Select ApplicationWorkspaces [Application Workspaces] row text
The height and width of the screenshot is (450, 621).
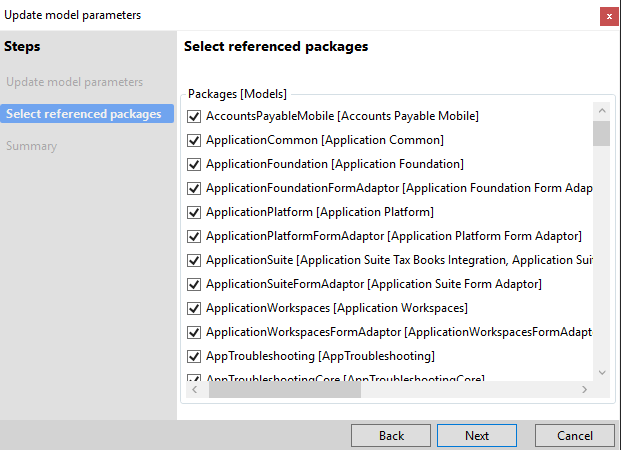337,308
